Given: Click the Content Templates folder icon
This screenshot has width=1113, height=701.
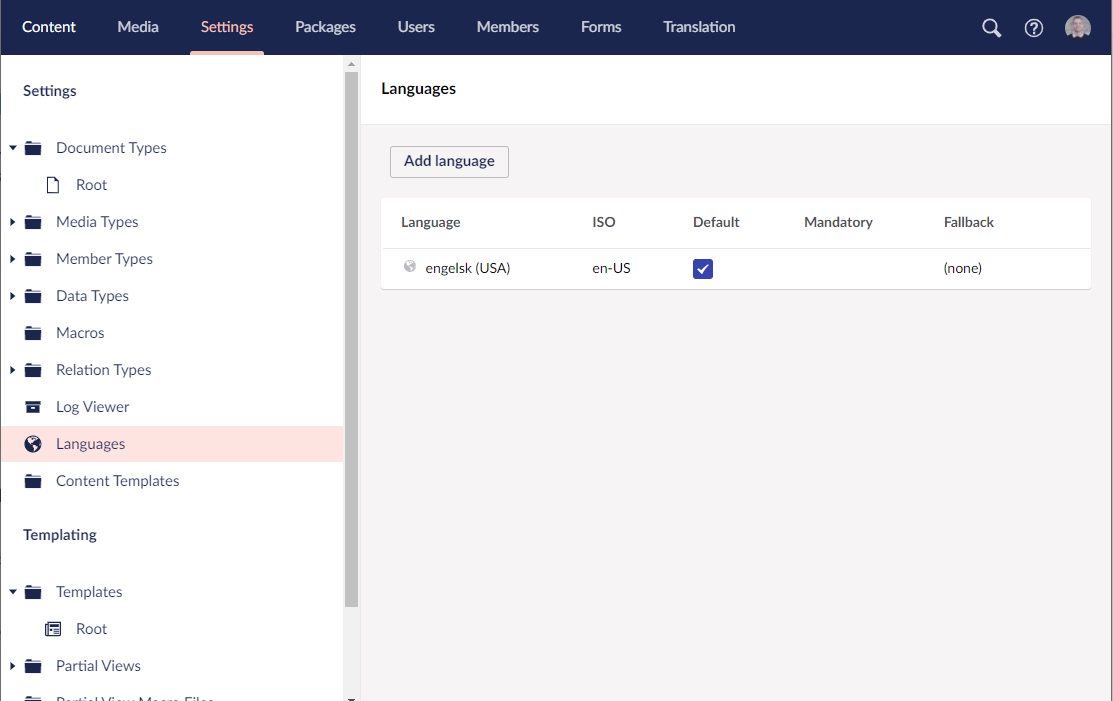Looking at the screenshot, I should [33, 480].
